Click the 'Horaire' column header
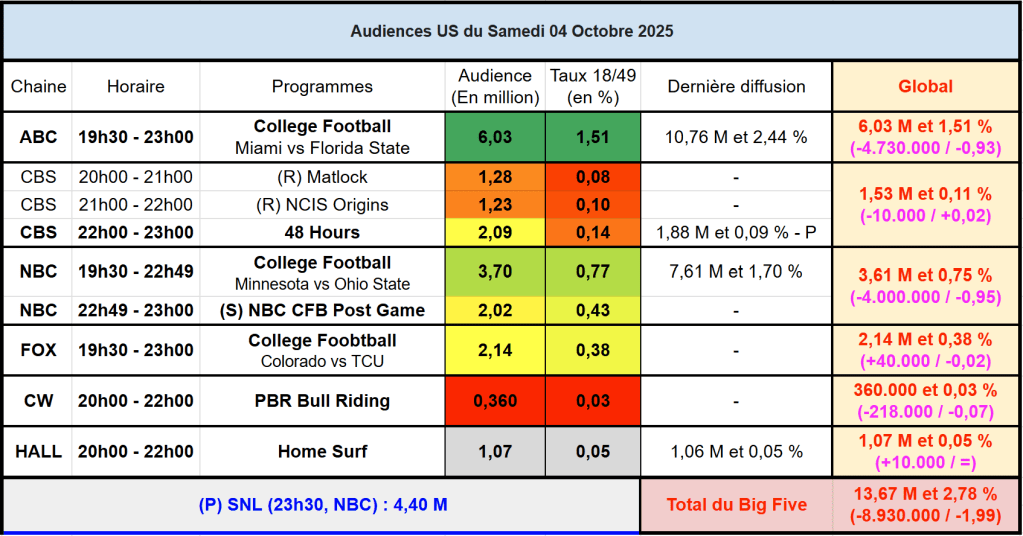The image size is (1023, 536). click(x=136, y=87)
